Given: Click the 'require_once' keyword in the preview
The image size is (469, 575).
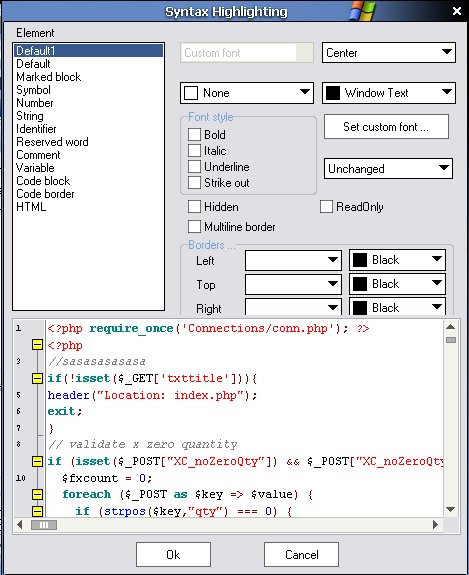Looking at the screenshot, I should 131,328.
